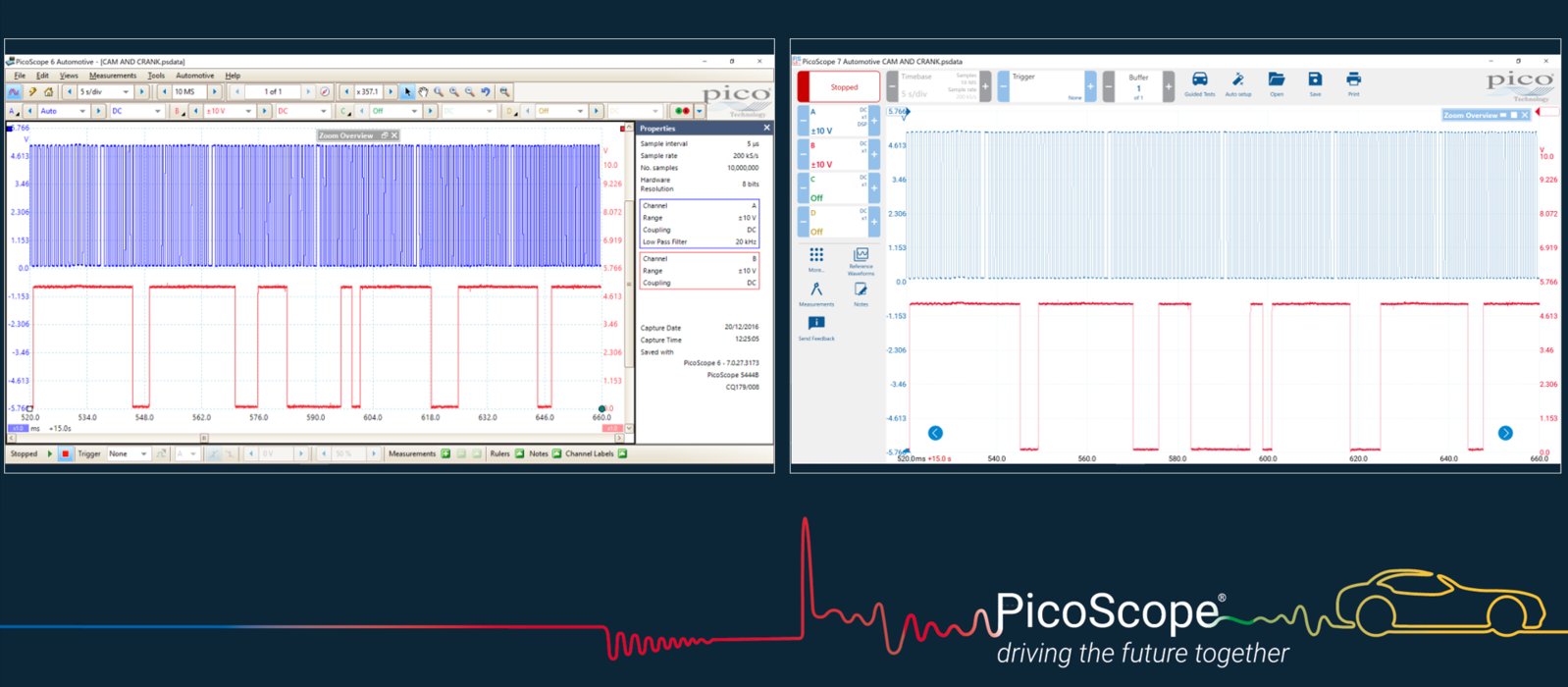1568x687 pixels.
Task: Open Channel A DC coupling dropdown
Action: [x=136, y=112]
